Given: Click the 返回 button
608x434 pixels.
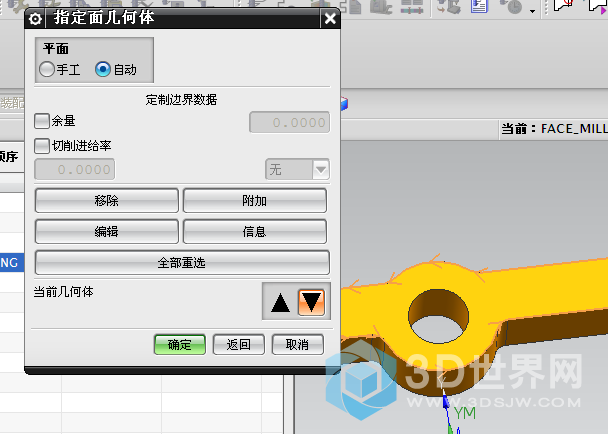Looking at the screenshot, I should click(x=238, y=344).
